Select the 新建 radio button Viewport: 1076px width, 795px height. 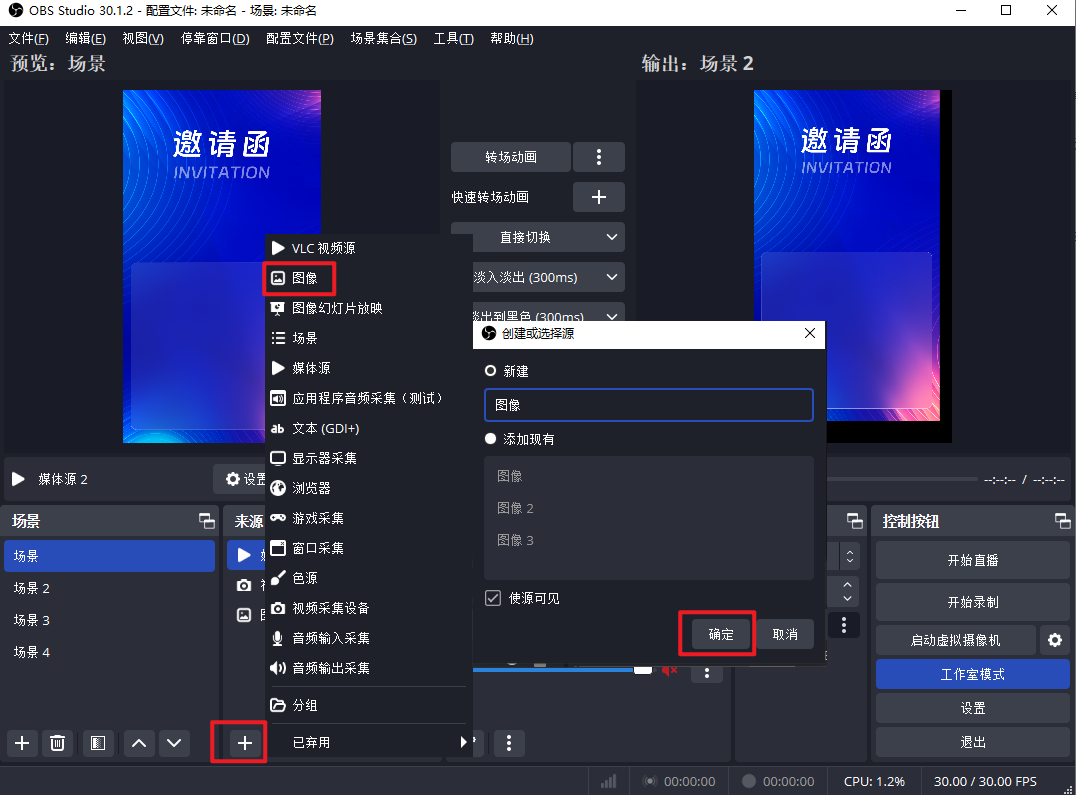490,371
